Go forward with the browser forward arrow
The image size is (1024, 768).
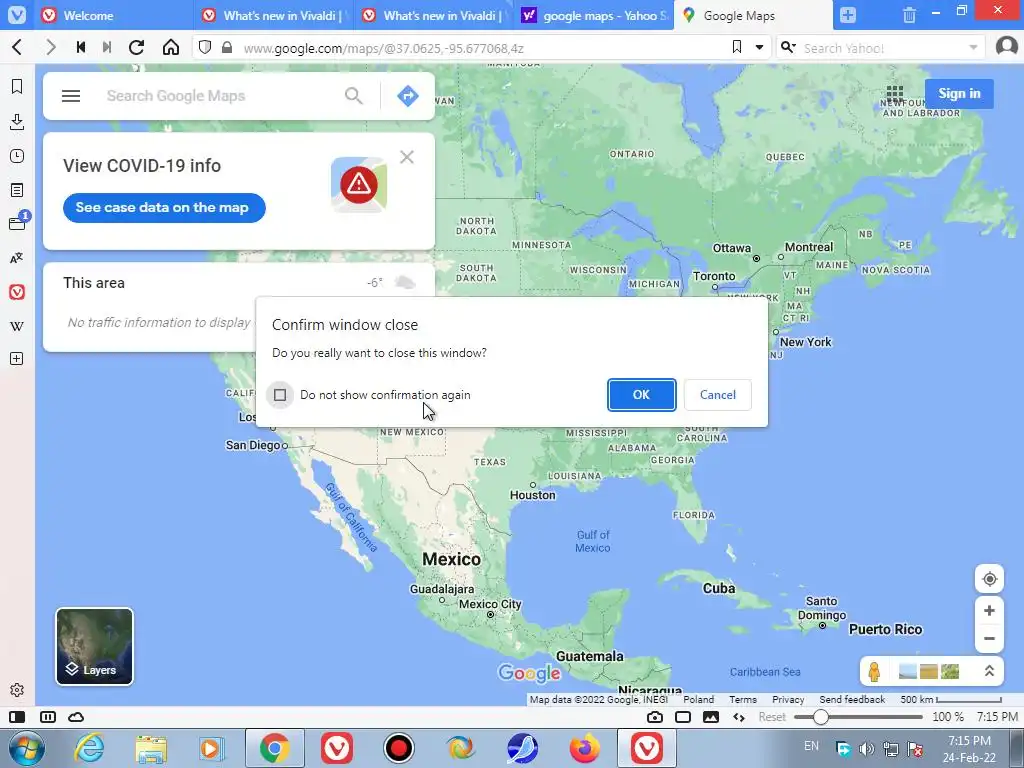click(50, 47)
